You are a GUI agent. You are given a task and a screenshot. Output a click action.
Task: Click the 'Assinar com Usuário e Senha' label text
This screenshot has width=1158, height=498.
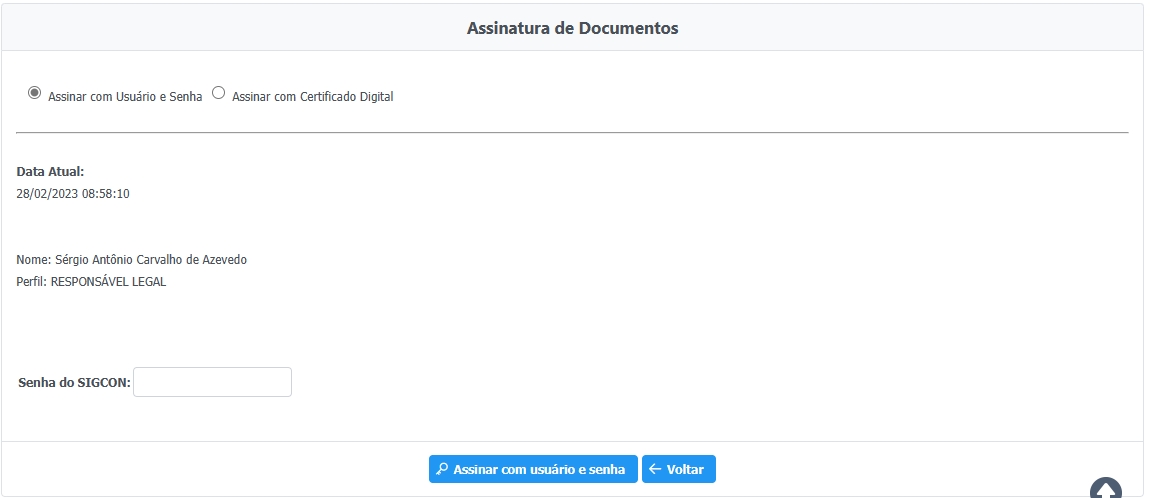point(125,97)
